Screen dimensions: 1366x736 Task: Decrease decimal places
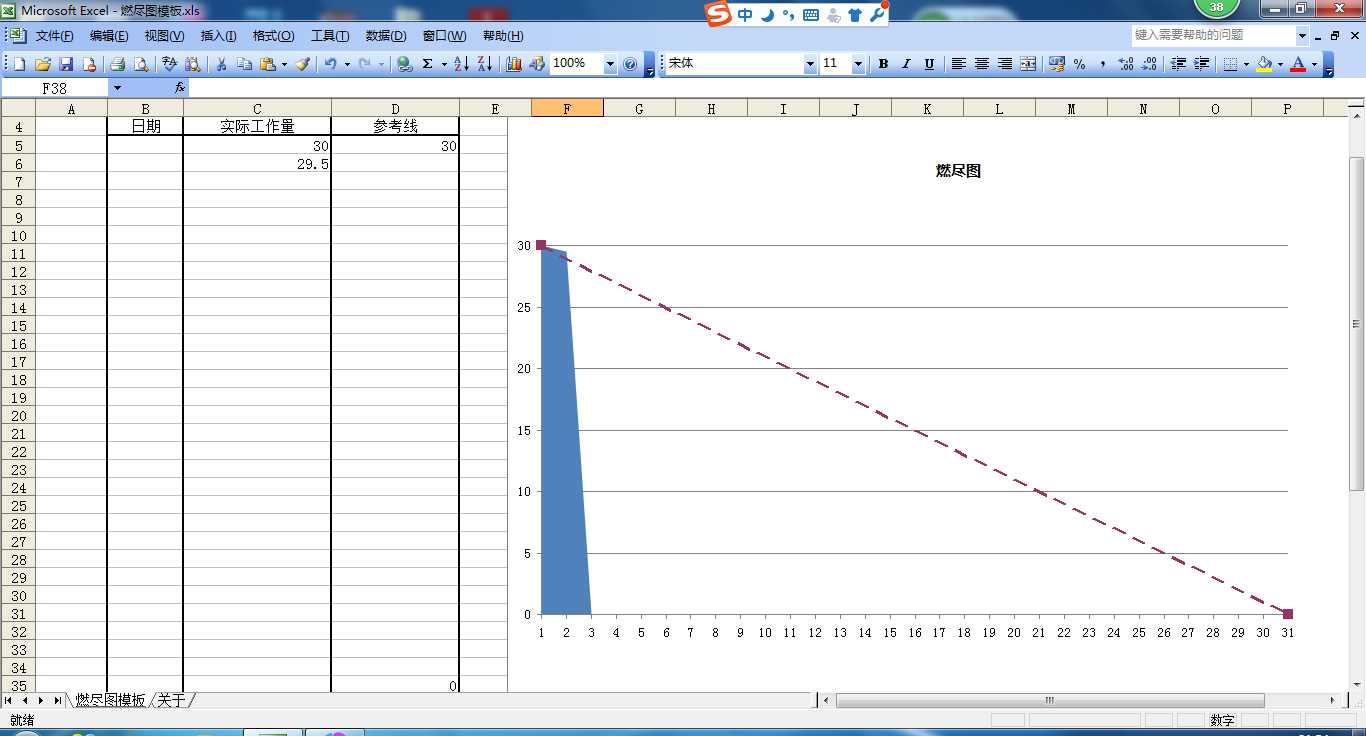pos(1149,64)
